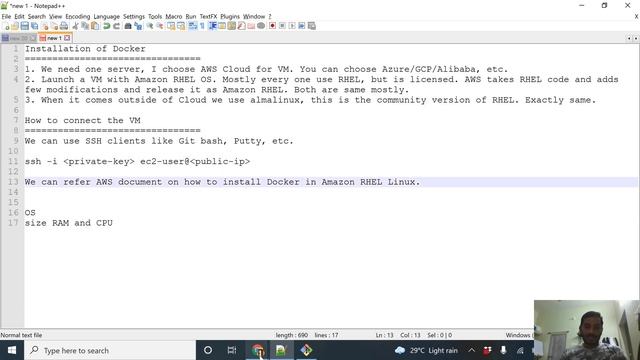The image size is (640, 360).
Task: Click the Close document toolbar icon
Action: pyautogui.click(x=44, y=26)
